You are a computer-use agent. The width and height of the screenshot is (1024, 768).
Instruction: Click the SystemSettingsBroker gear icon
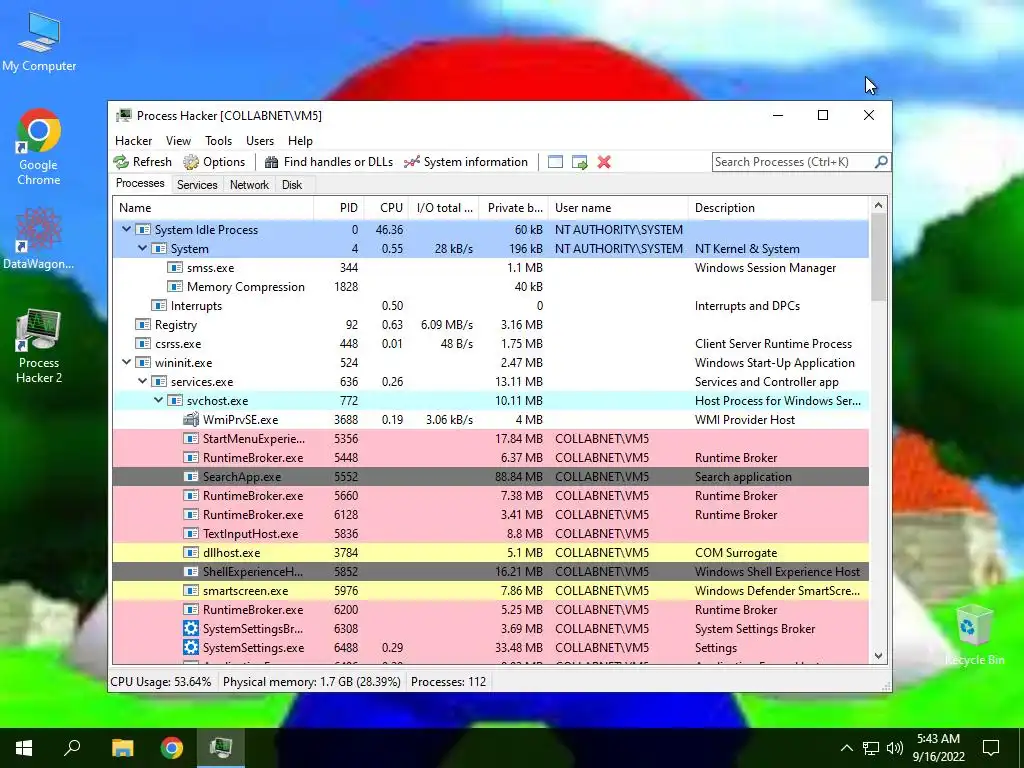pos(191,628)
